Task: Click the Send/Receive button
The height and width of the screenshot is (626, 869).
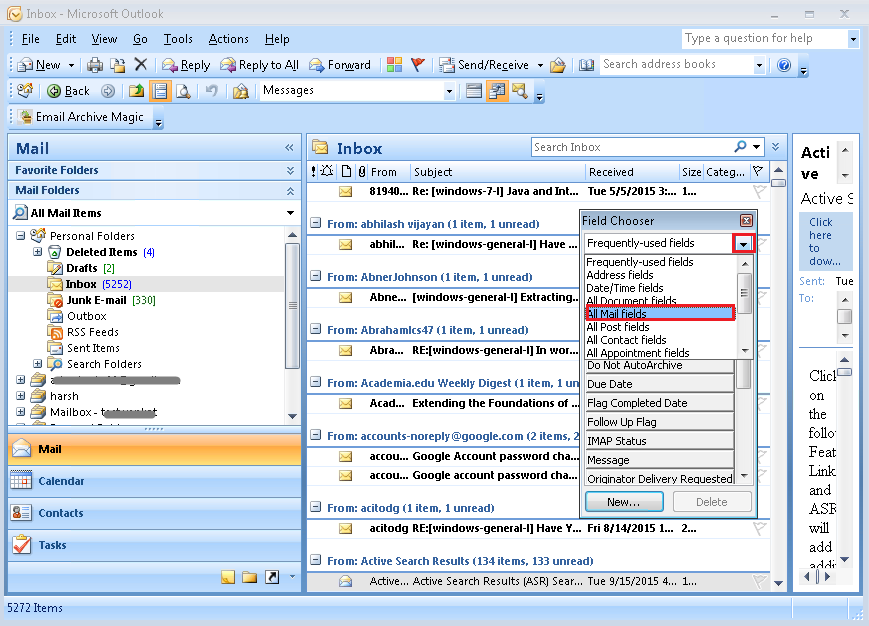Action: [484, 65]
